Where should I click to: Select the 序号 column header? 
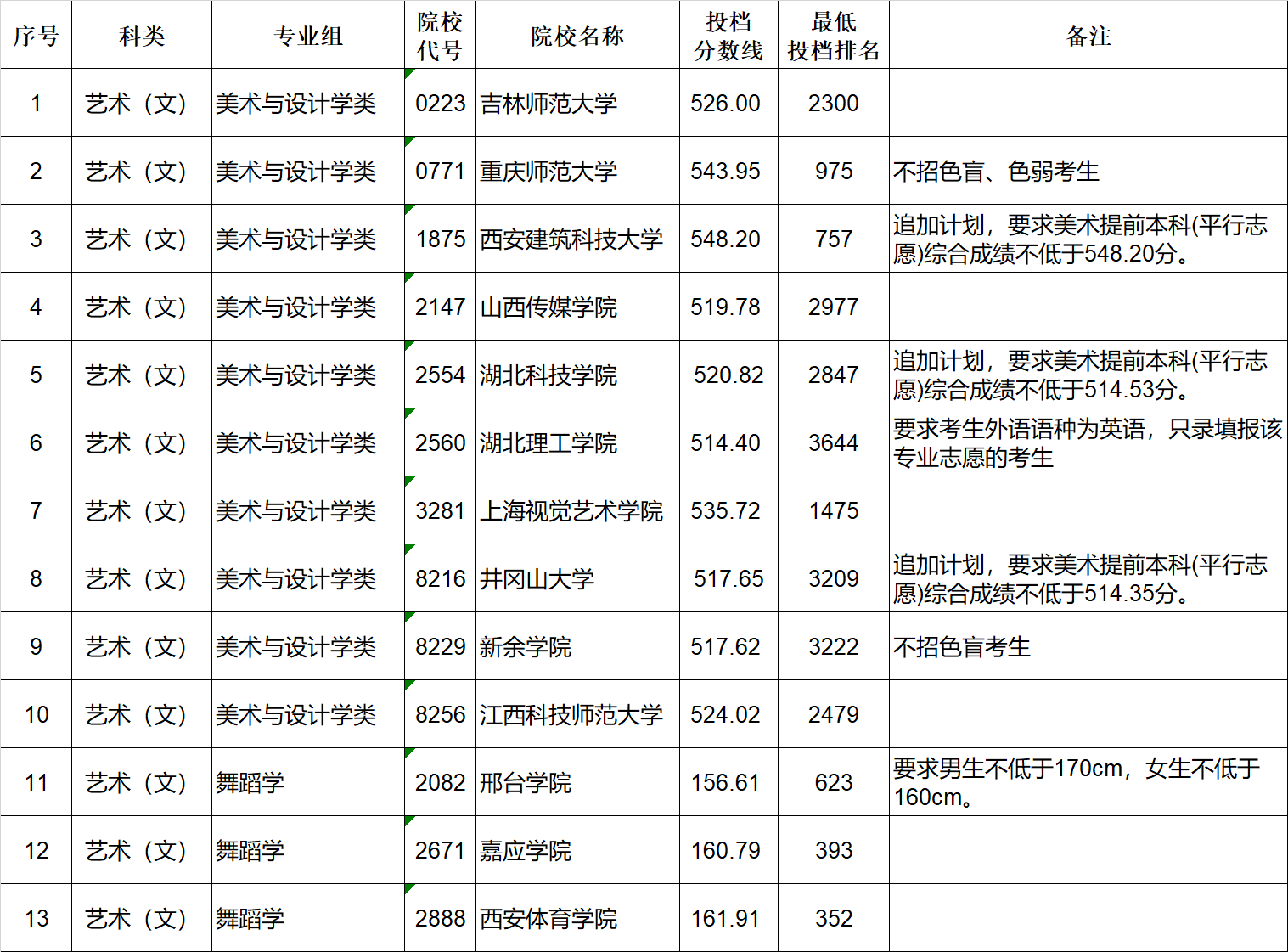(x=36, y=35)
